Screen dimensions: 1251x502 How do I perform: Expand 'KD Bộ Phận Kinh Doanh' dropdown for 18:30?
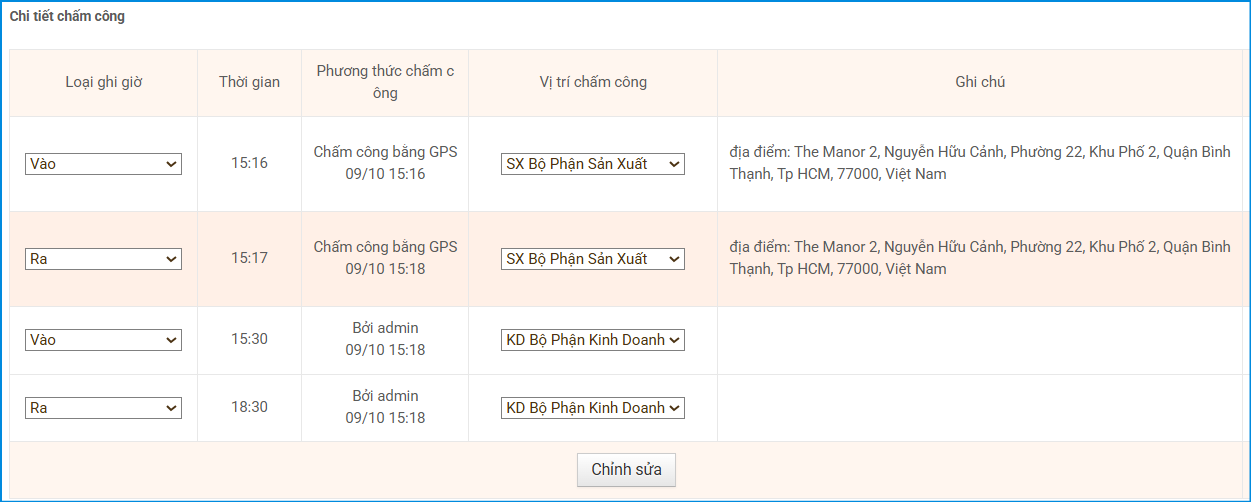tap(592, 408)
